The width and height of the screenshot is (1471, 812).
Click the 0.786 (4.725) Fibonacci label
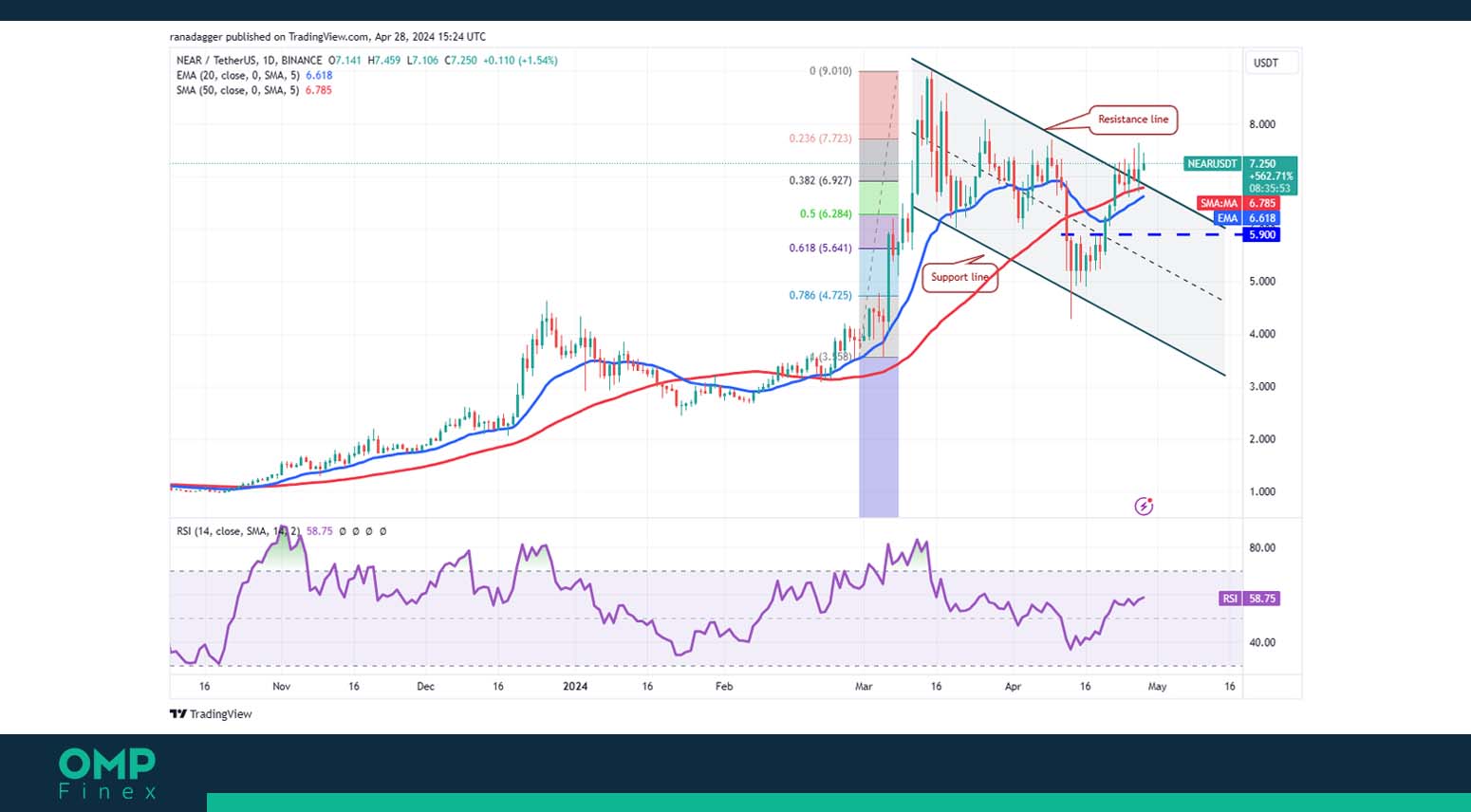[820, 296]
